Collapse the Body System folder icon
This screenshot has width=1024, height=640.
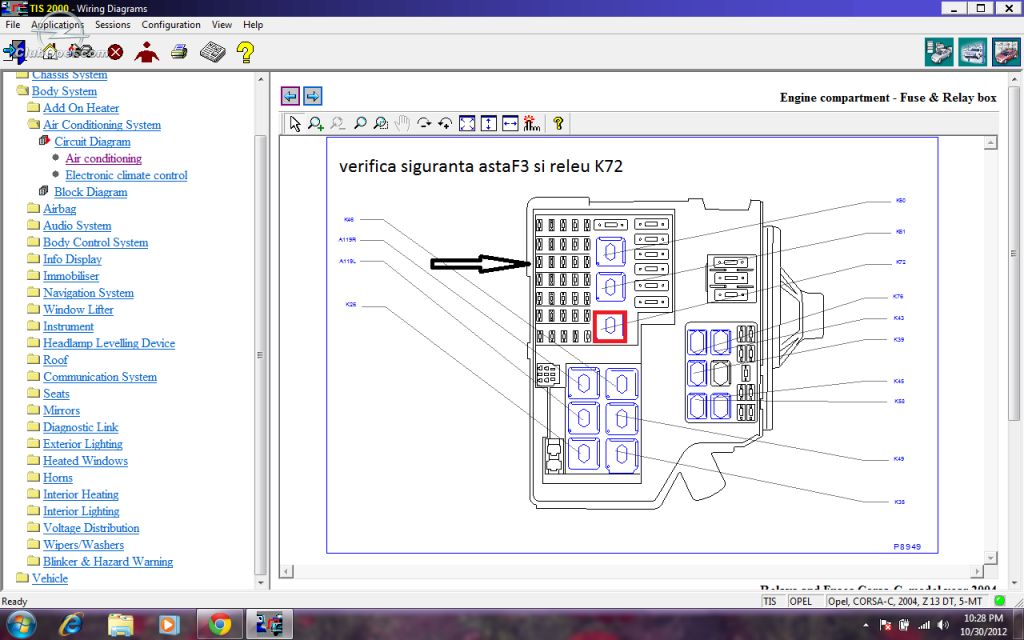[22, 91]
